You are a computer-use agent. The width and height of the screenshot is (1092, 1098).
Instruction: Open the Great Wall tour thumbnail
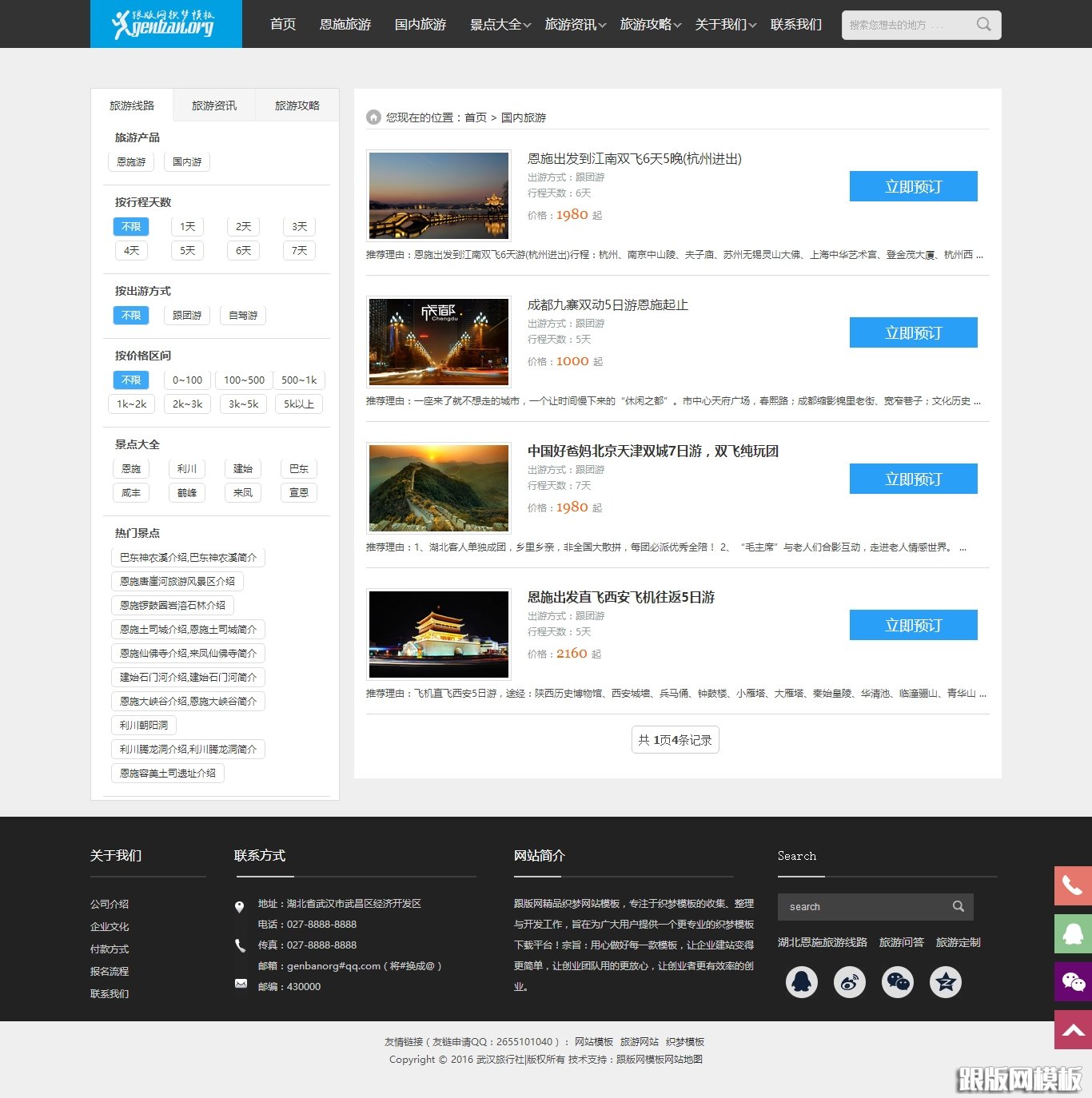[x=439, y=487]
